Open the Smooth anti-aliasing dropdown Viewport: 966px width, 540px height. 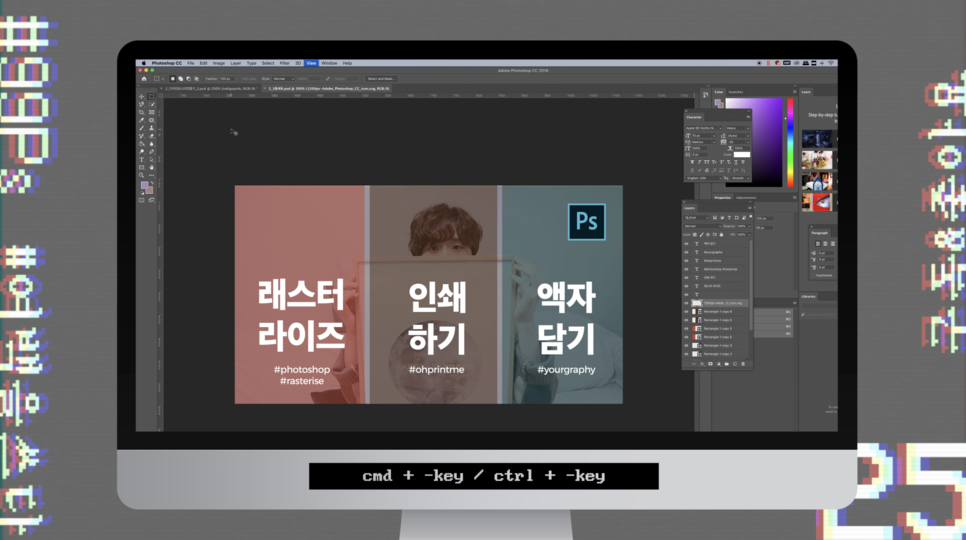click(741, 178)
